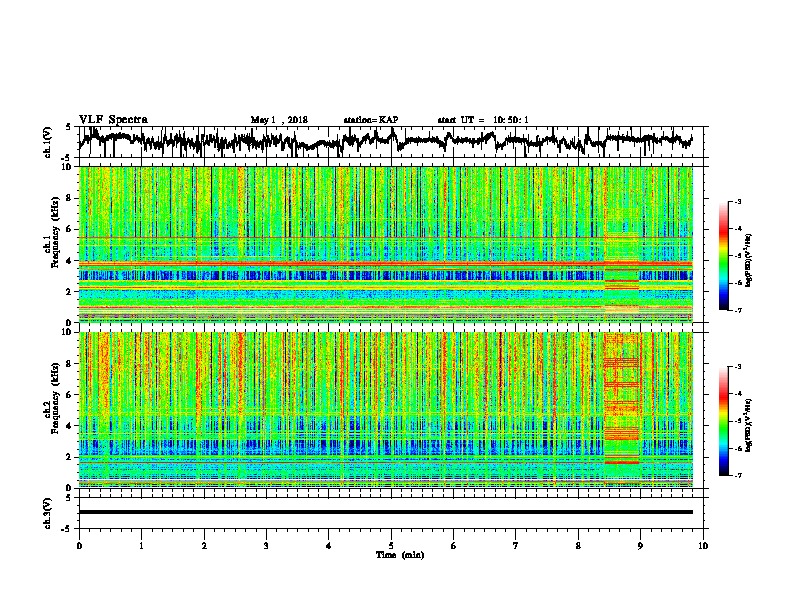Click time axis tick label "8"
The height and width of the screenshot is (612, 792).
(578, 546)
